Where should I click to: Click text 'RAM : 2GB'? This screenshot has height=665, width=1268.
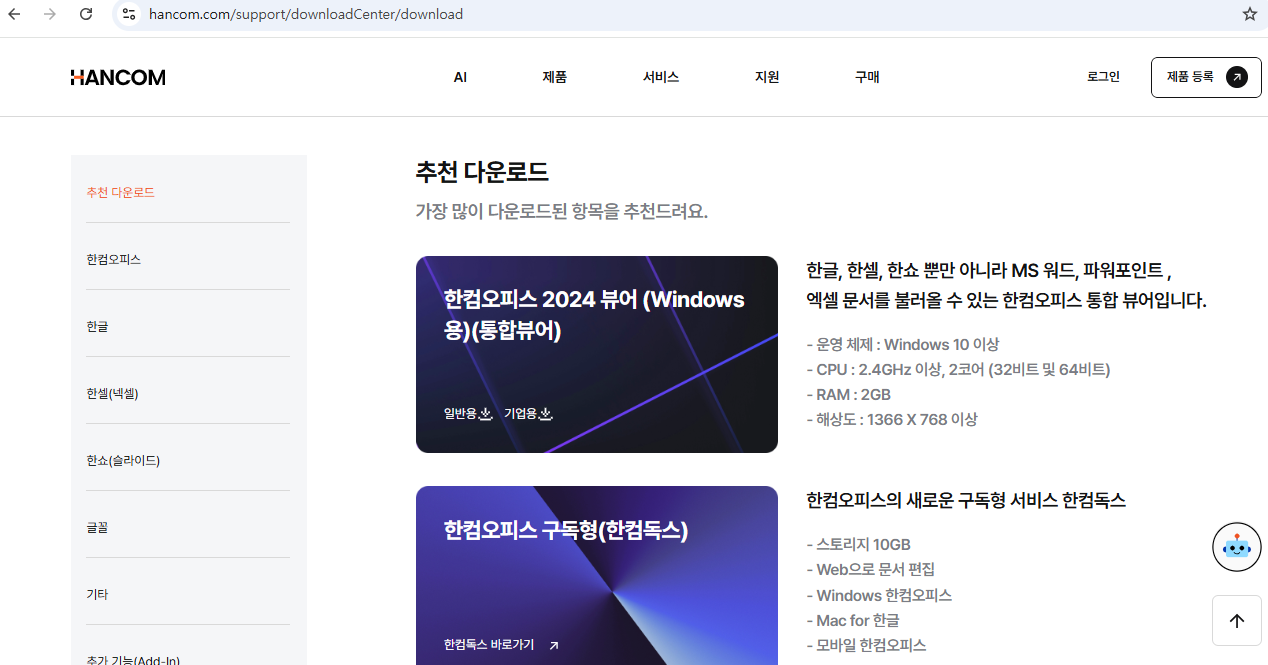[849, 394]
